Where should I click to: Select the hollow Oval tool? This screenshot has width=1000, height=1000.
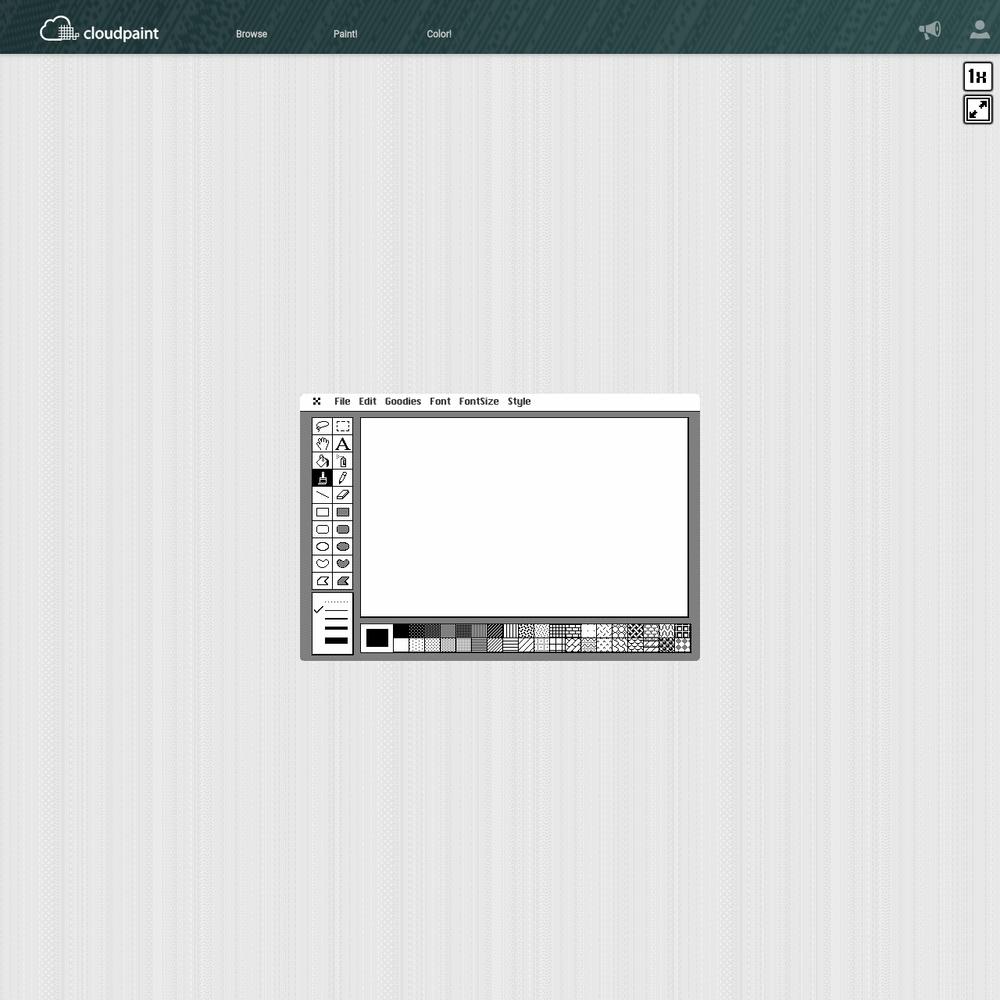322,547
